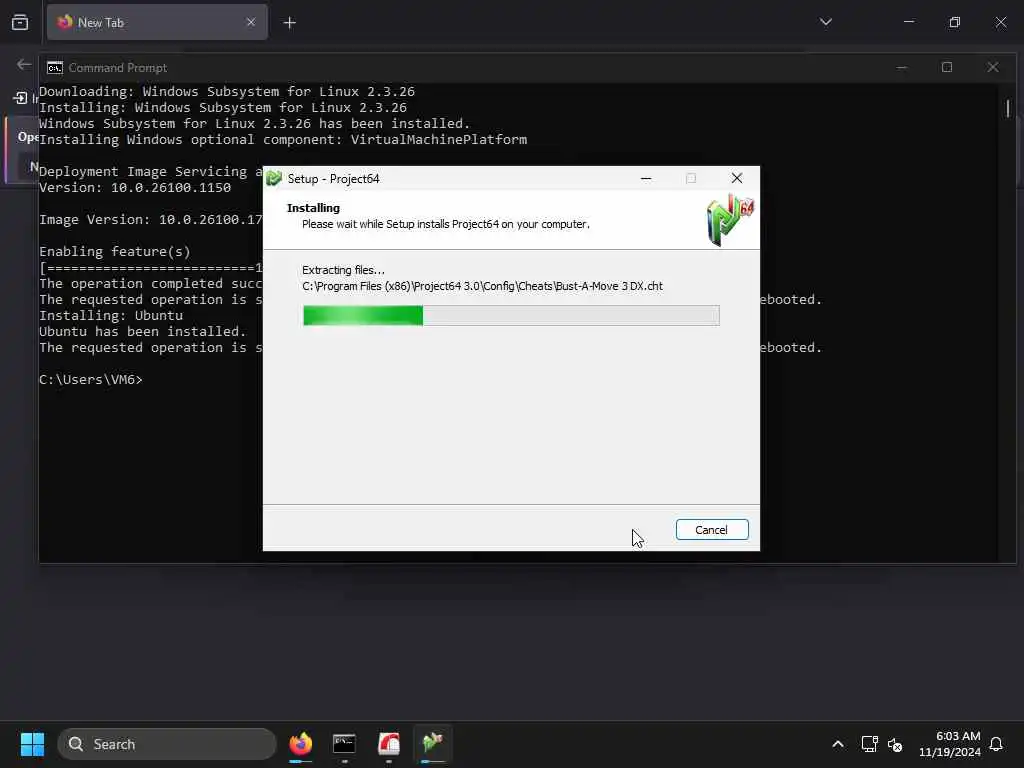Click the C:\Users\VM6> prompt line
The height and width of the screenshot is (768, 1024).
(91, 379)
